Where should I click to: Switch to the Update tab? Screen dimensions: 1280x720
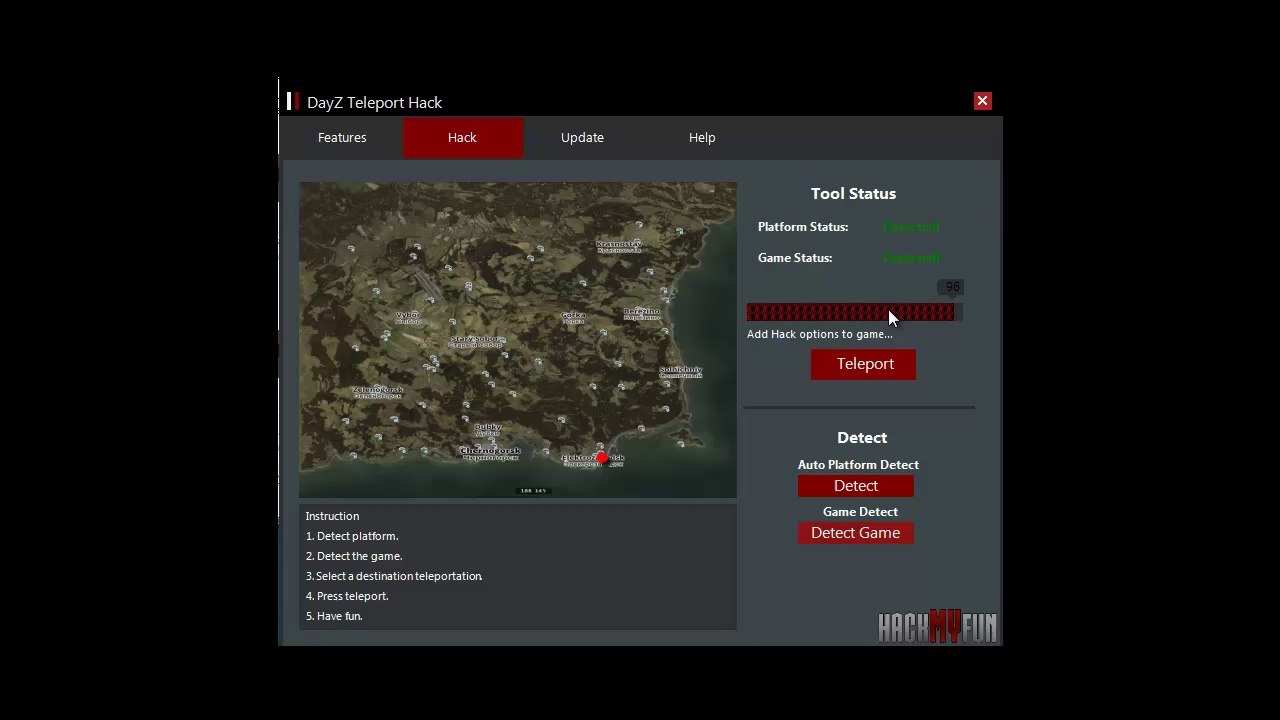(x=582, y=138)
